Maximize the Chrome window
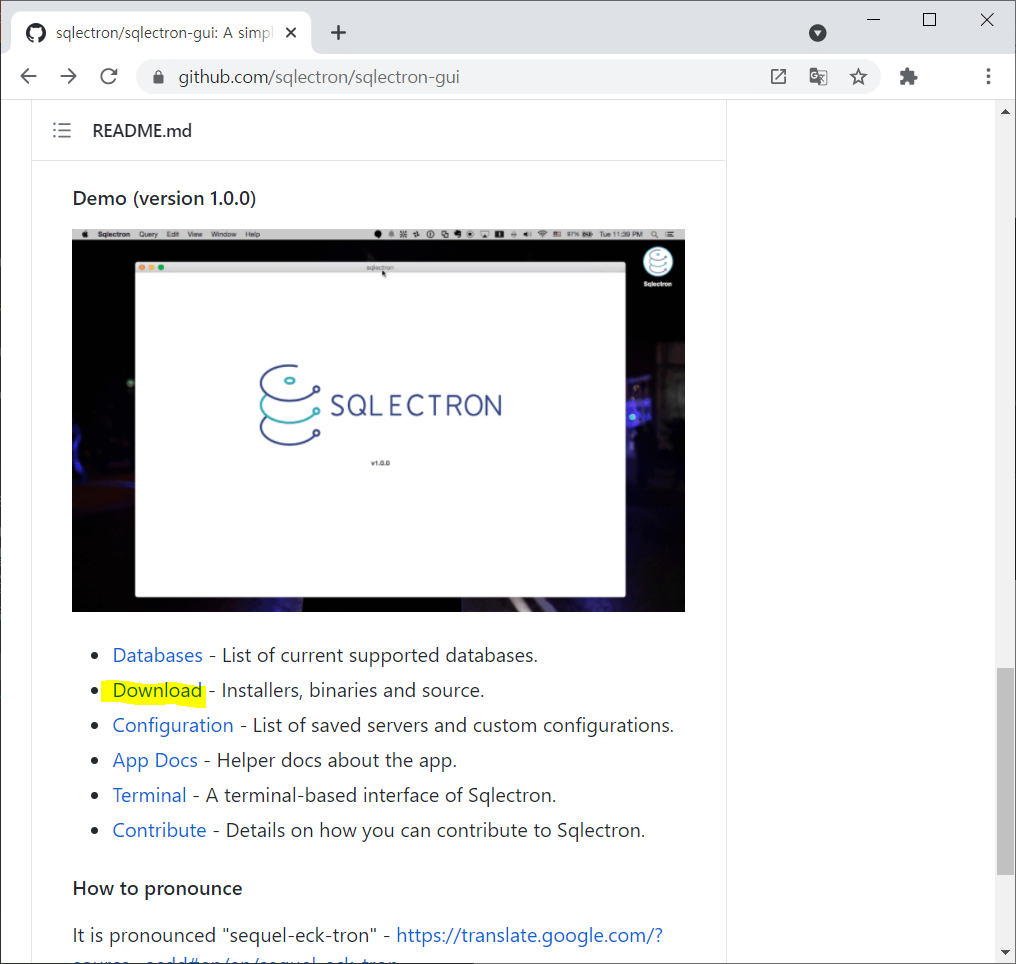Image resolution: width=1016 pixels, height=964 pixels. click(929, 19)
